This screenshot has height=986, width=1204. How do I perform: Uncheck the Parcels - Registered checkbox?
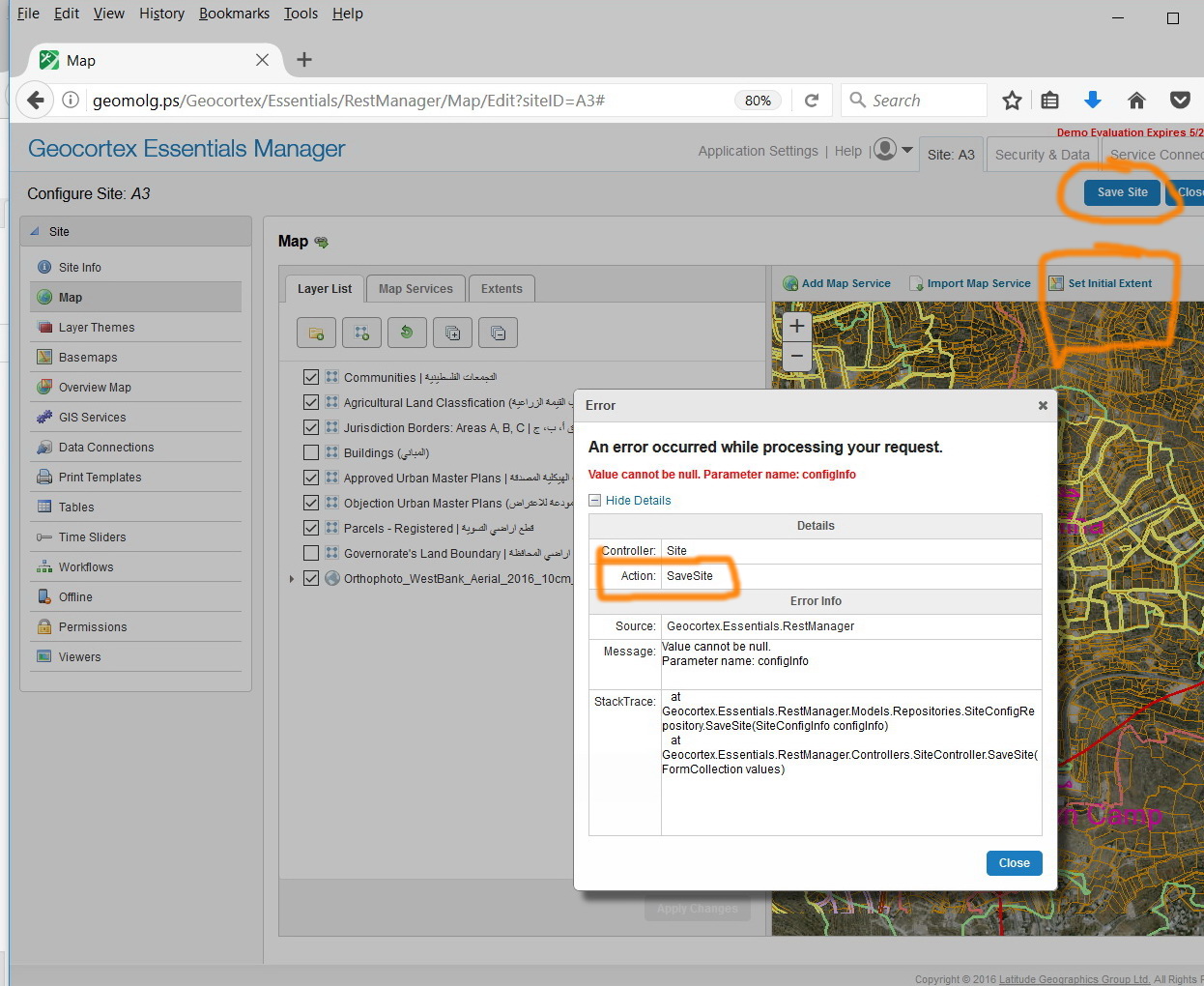311,528
